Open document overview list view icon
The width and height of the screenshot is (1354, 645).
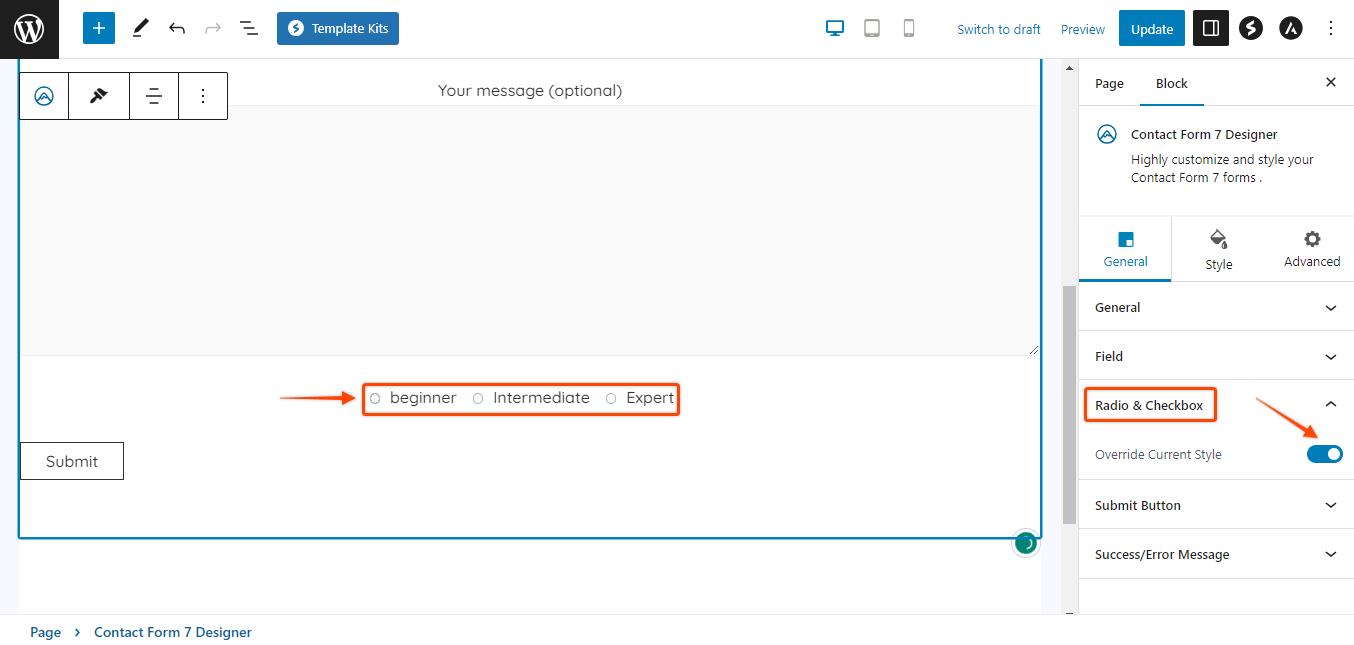[249, 29]
